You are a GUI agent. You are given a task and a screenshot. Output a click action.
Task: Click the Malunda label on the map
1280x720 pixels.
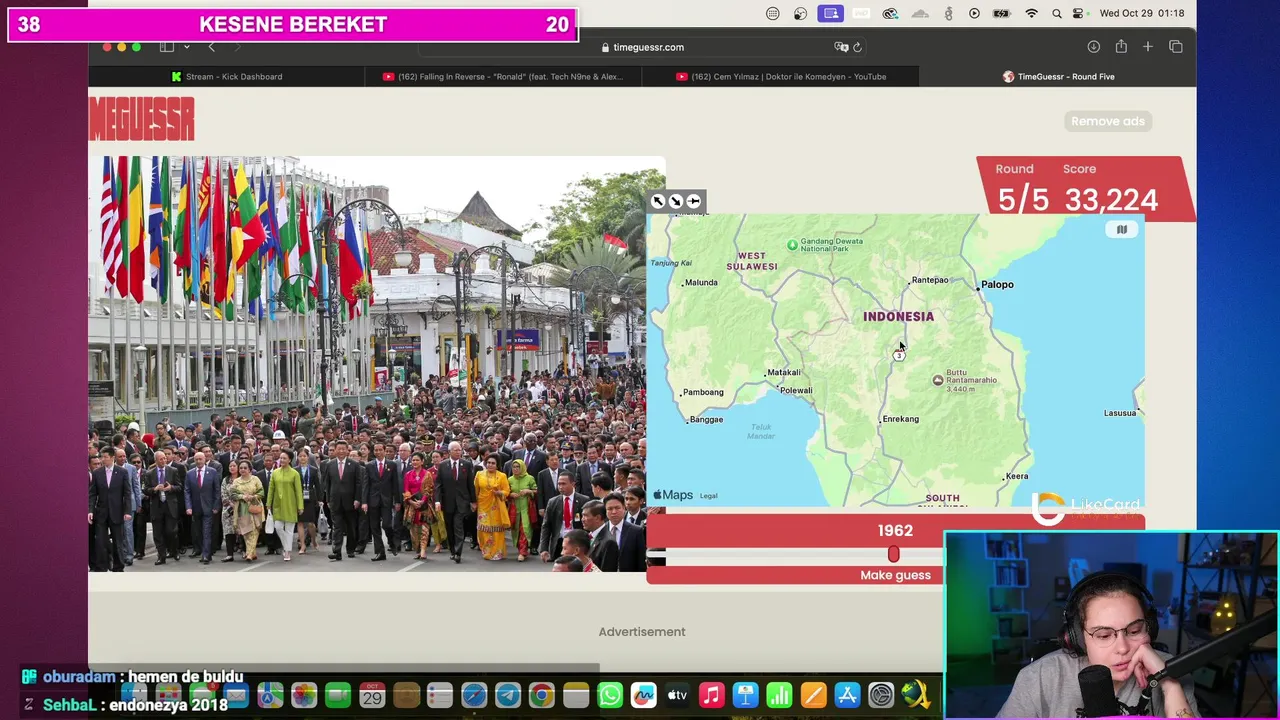pyautogui.click(x=700, y=283)
